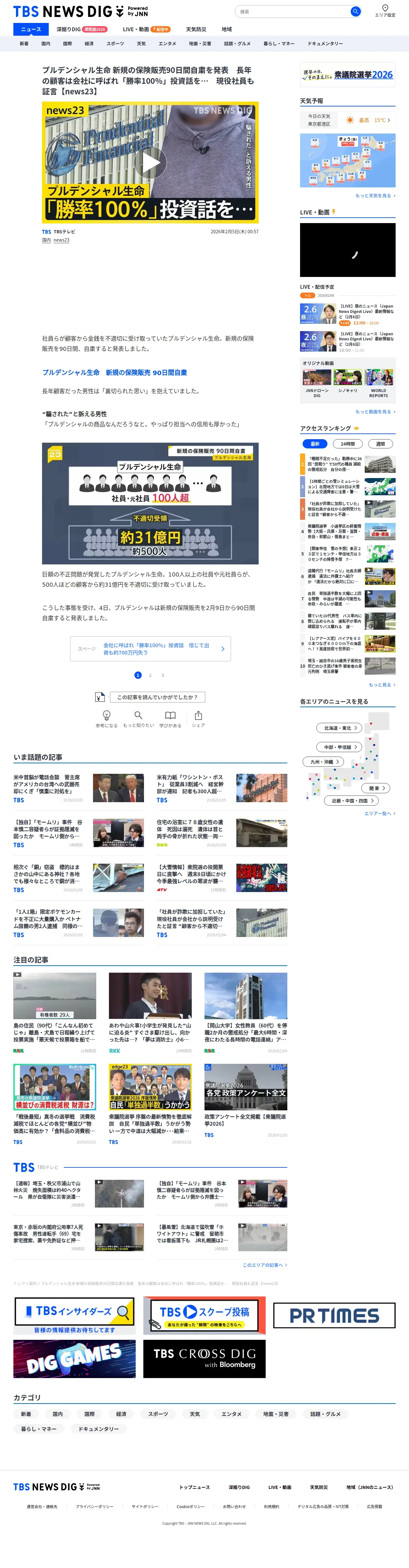Open the 各党 政策アンケート全文 article thumbnail

pos(246,1087)
